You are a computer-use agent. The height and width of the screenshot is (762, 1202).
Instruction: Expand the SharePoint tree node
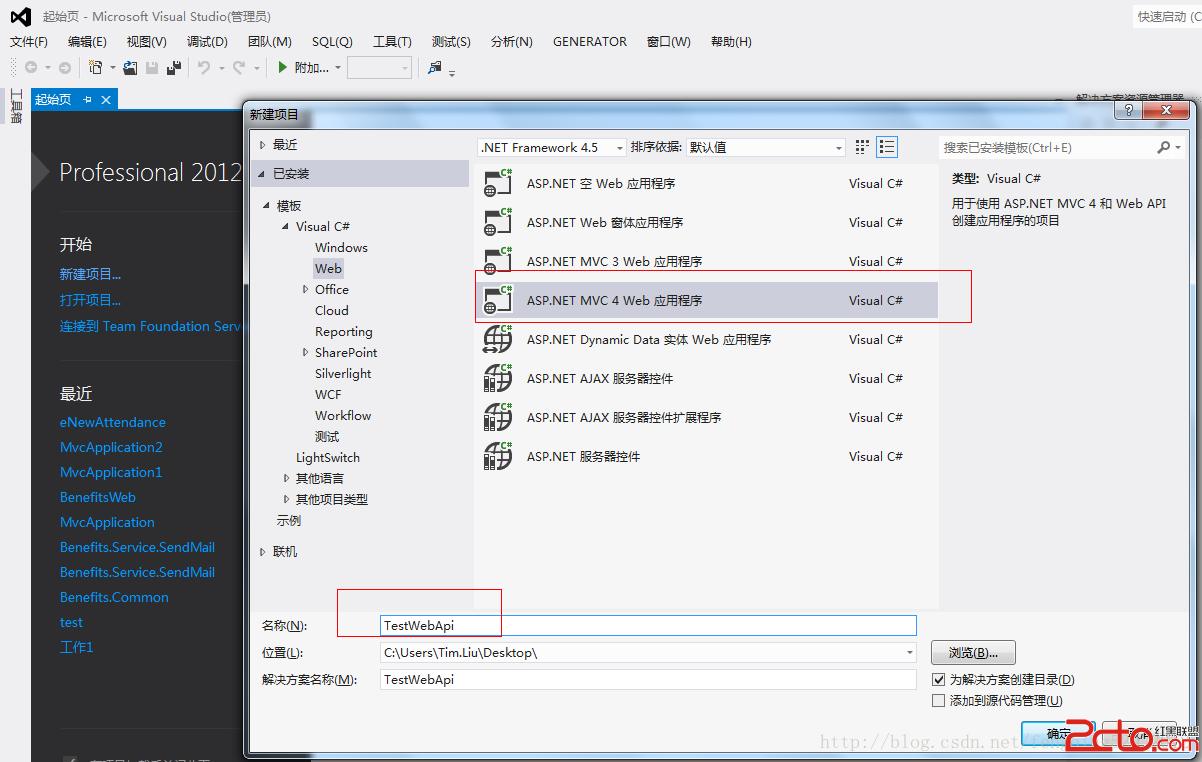point(306,353)
